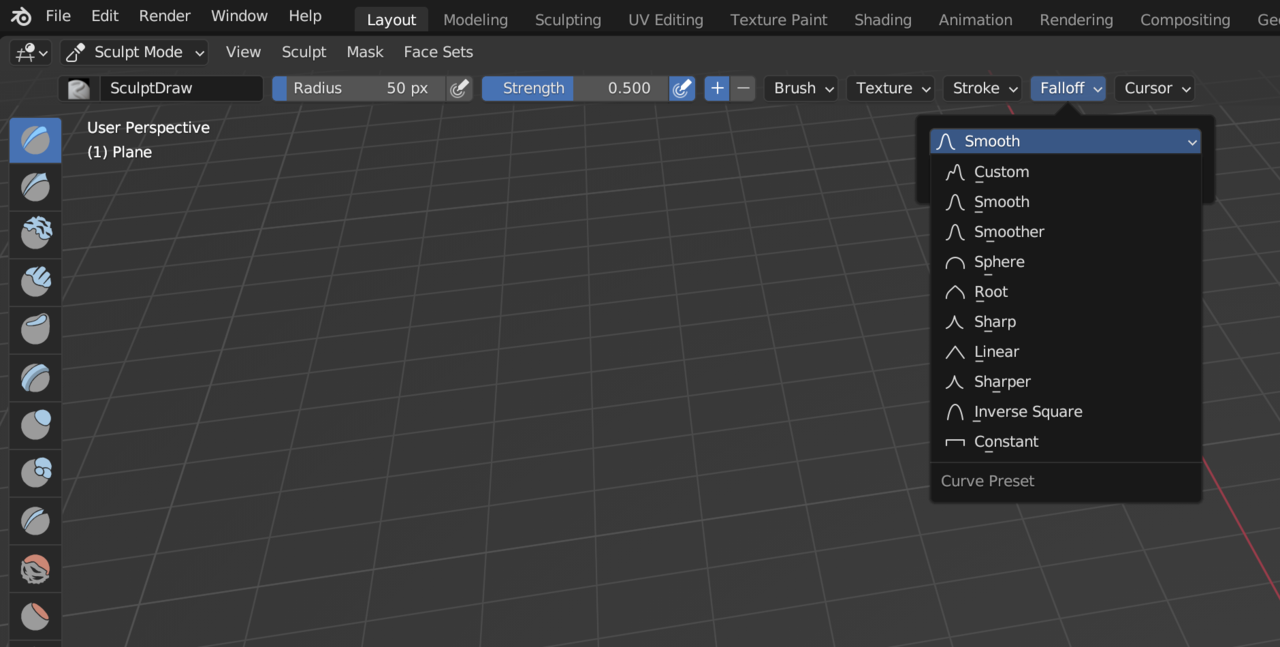Select the Inflate brush tool
This screenshot has height=647, width=1280.
[35, 425]
